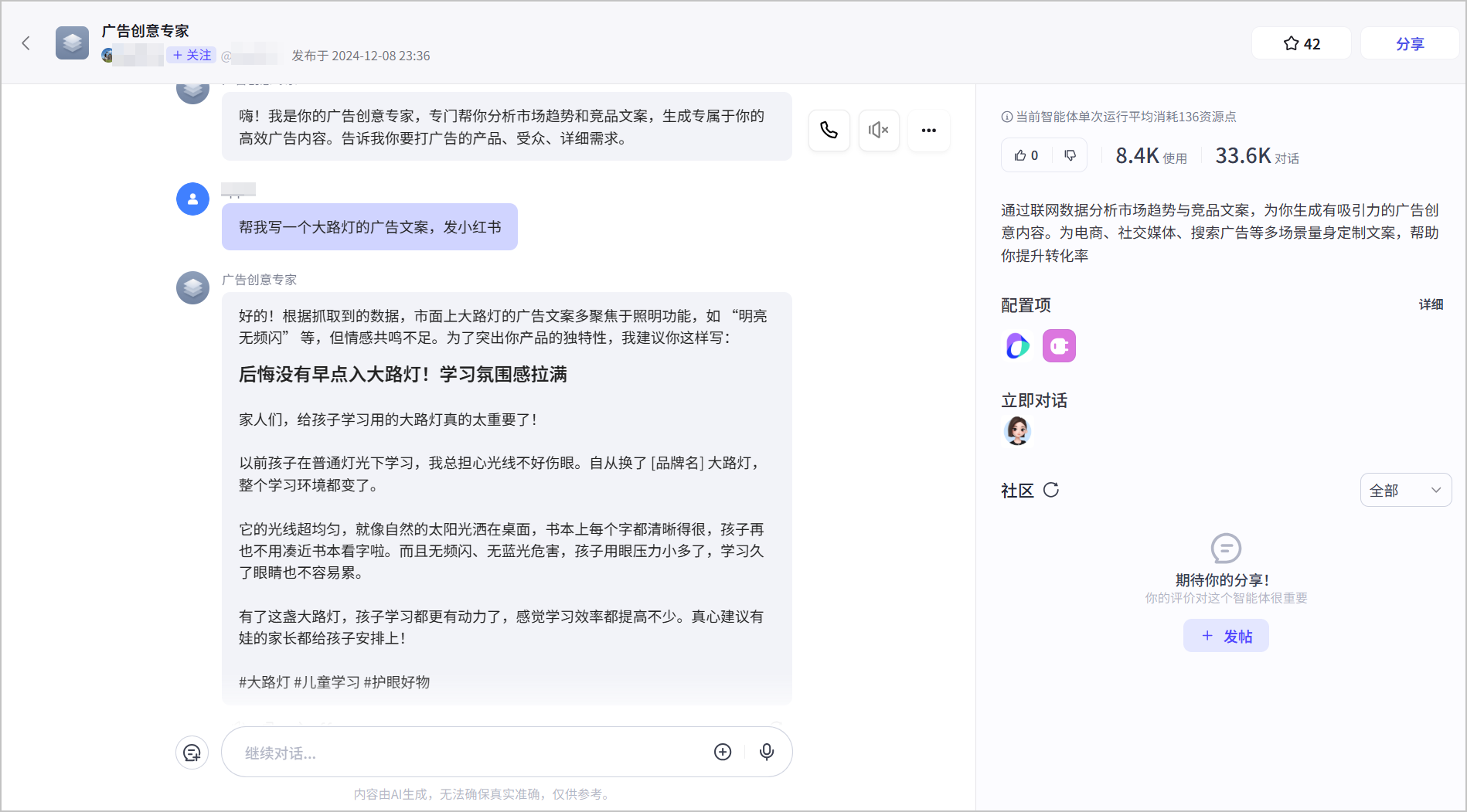
Task: Start a voice call with the agent
Action: tap(829, 131)
